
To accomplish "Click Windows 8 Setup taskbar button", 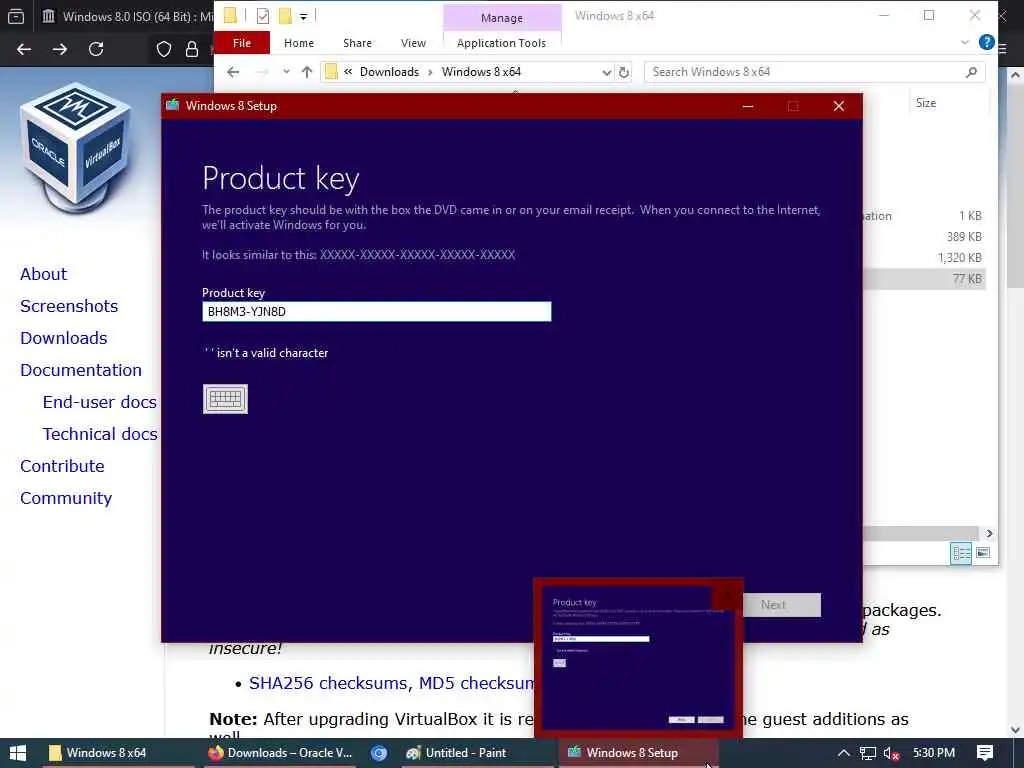I will click(x=639, y=753).
